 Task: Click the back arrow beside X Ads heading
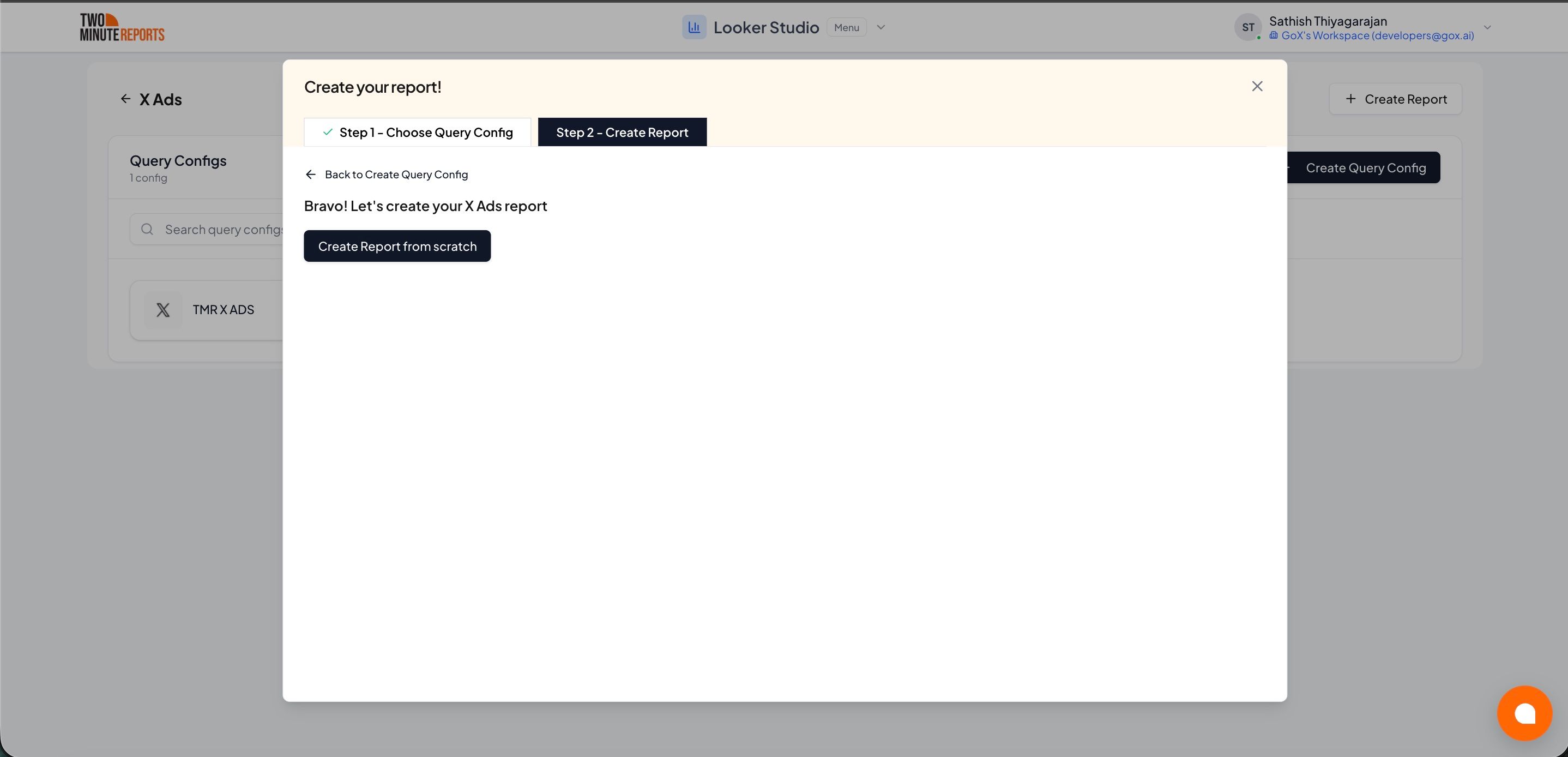click(x=125, y=98)
